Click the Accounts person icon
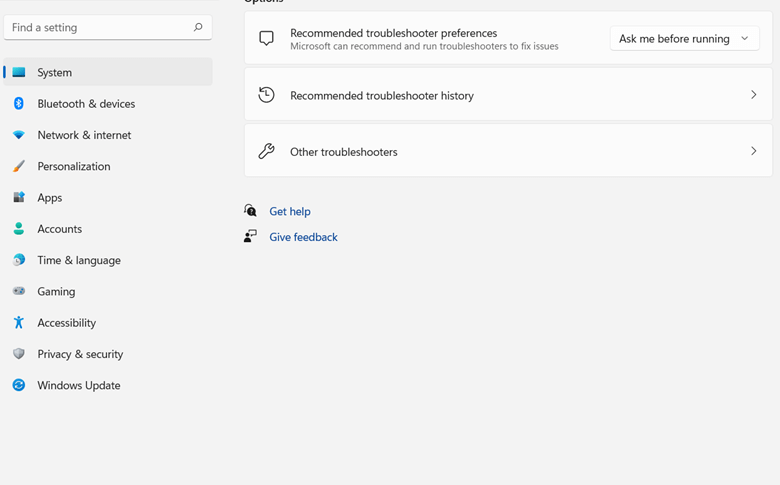780x485 pixels. tap(19, 229)
